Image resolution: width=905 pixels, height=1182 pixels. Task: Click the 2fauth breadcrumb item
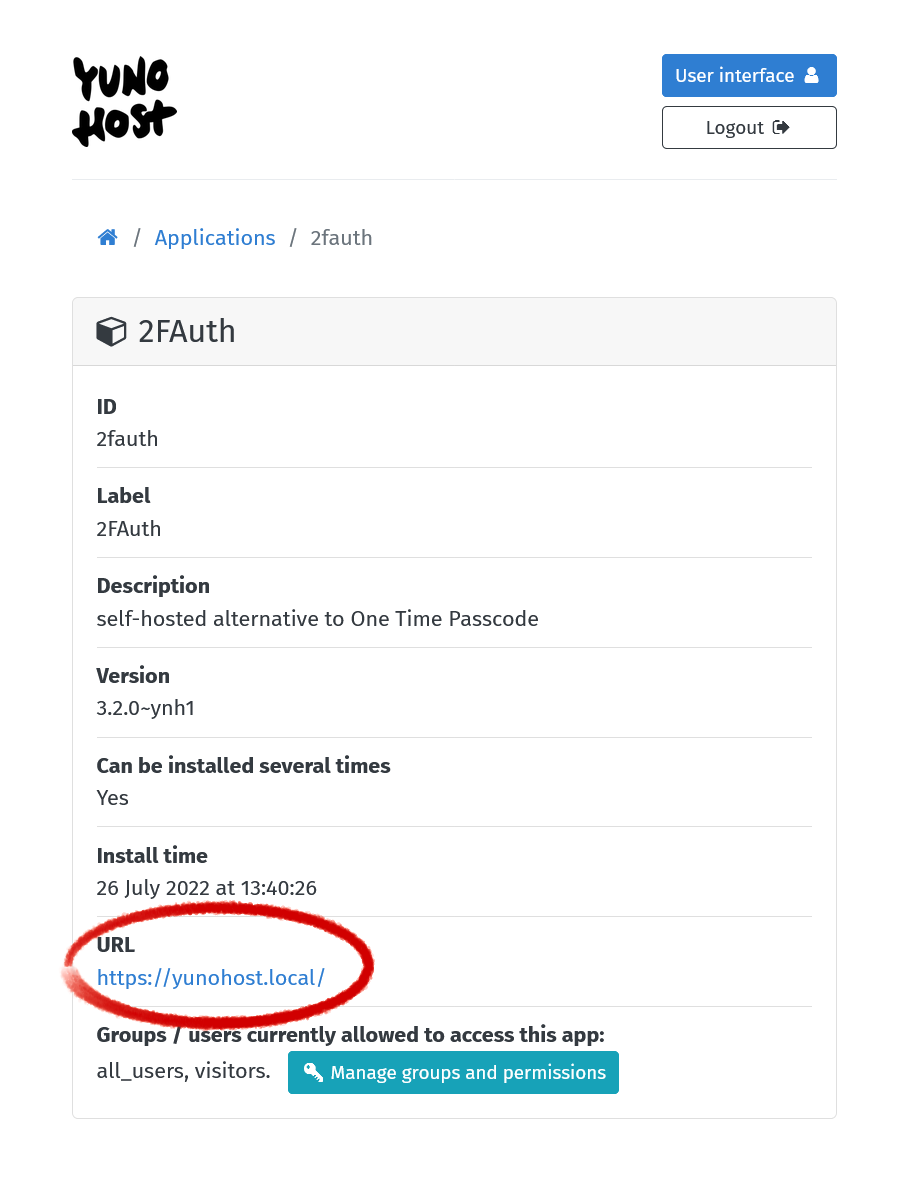(341, 238)
